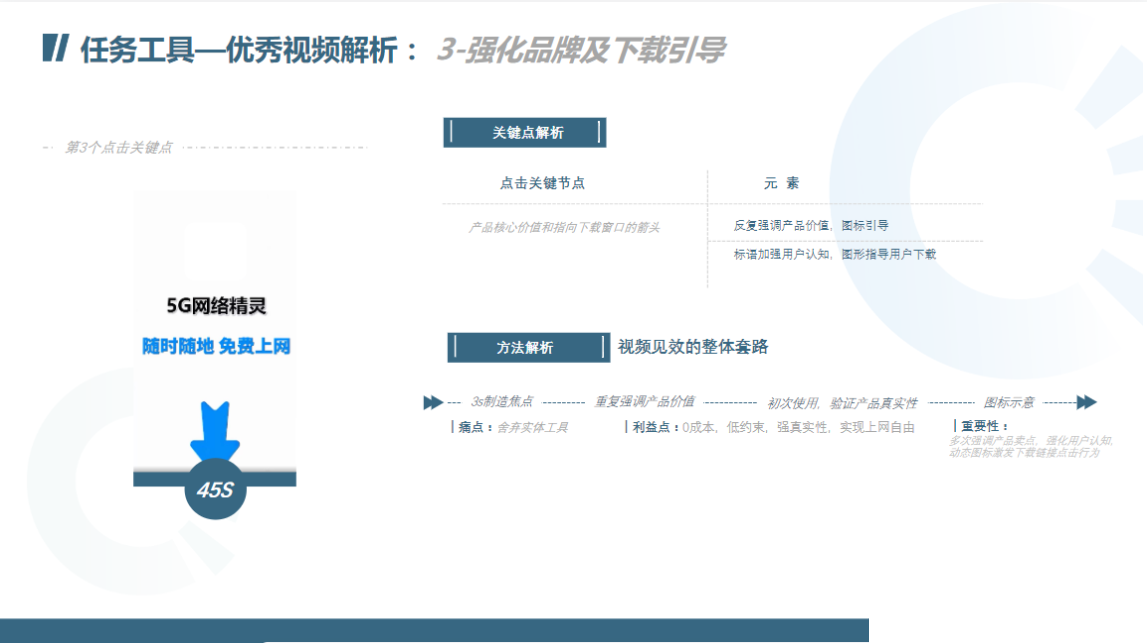
Task: Click the 关键点解析 header button
Action: pyautogui.click(x=525, y=132)
